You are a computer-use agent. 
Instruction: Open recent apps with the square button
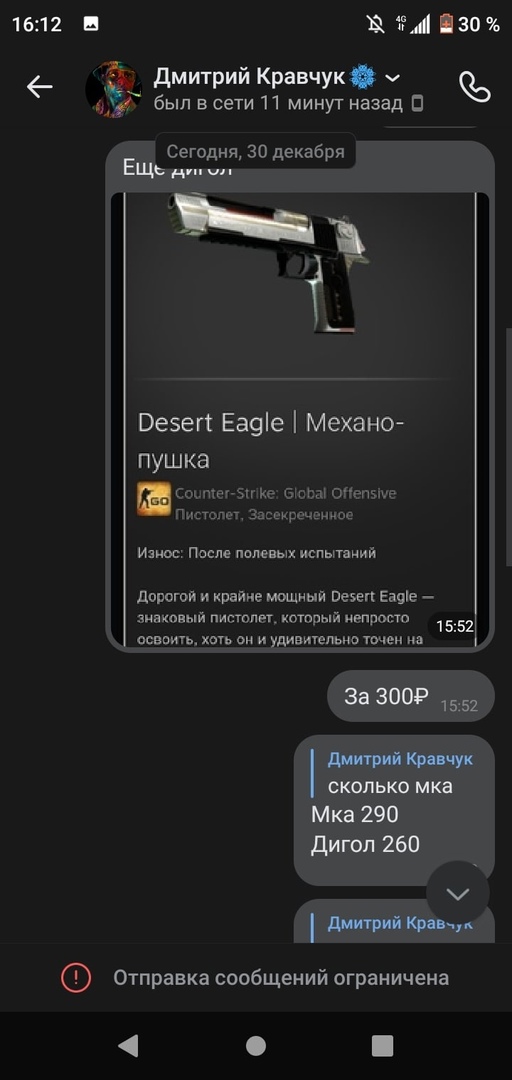tap(382, 1046)
